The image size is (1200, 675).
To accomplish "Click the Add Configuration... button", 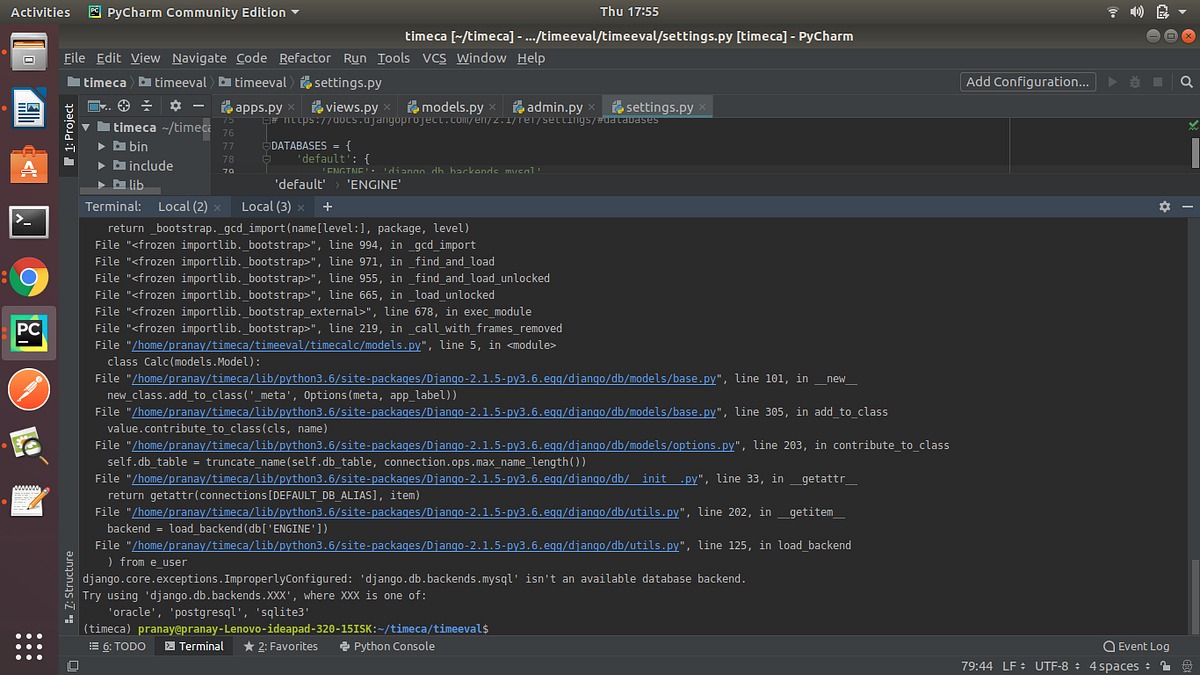I will tap(1027, 82).
